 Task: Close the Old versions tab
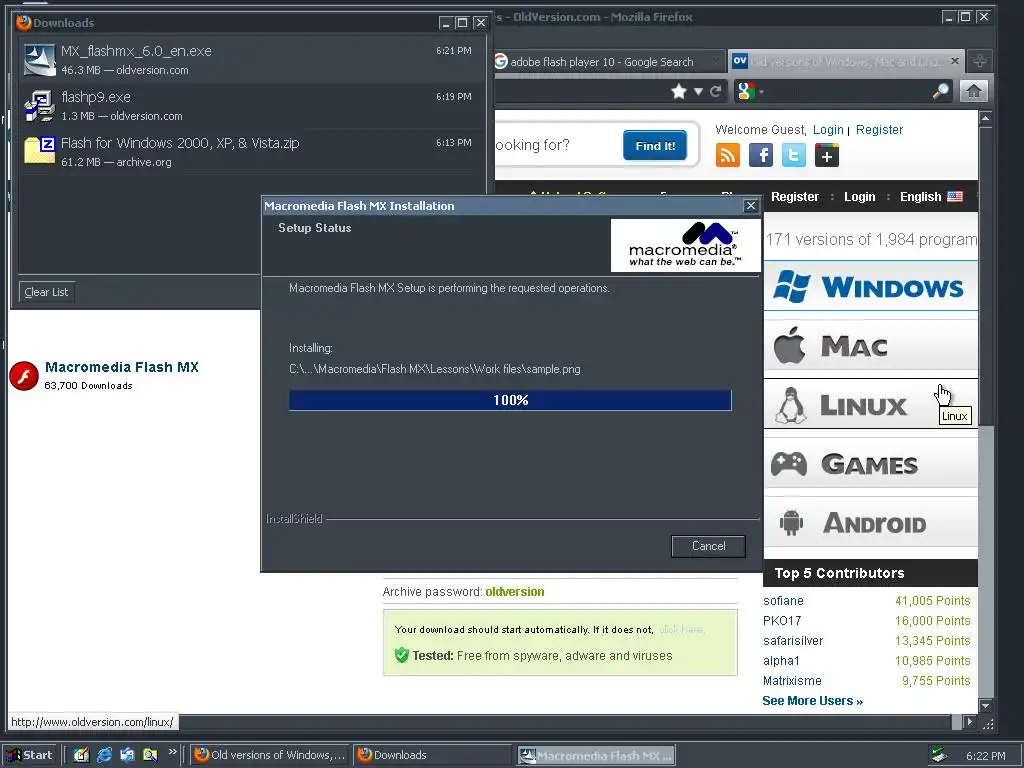954,61
